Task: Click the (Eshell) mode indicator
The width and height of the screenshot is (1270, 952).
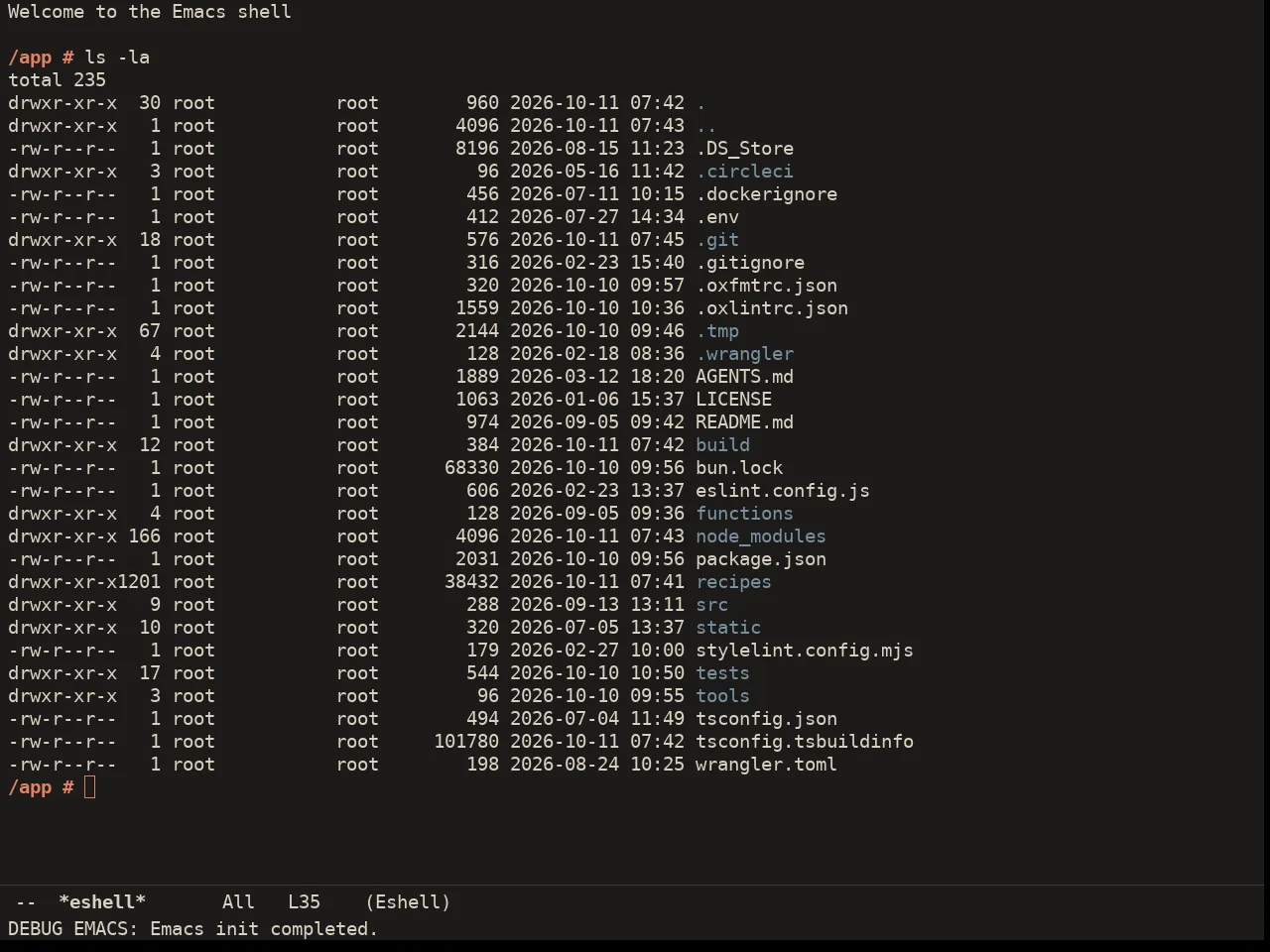Action: coord(408,902)
